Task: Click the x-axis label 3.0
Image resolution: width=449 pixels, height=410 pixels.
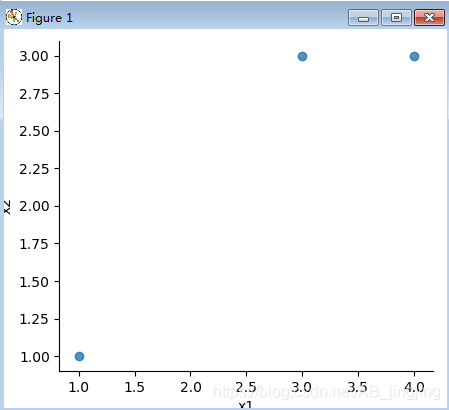Action: point(302,387)
